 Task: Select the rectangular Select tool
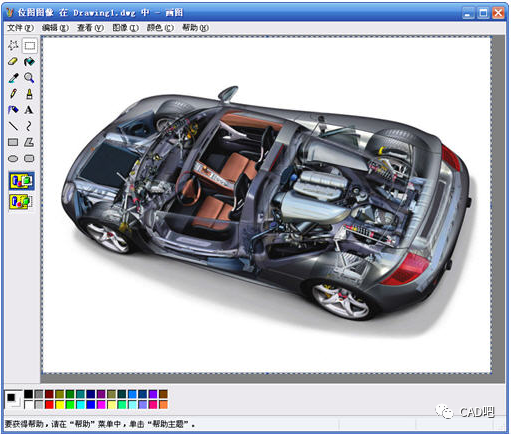coord(29,46)
